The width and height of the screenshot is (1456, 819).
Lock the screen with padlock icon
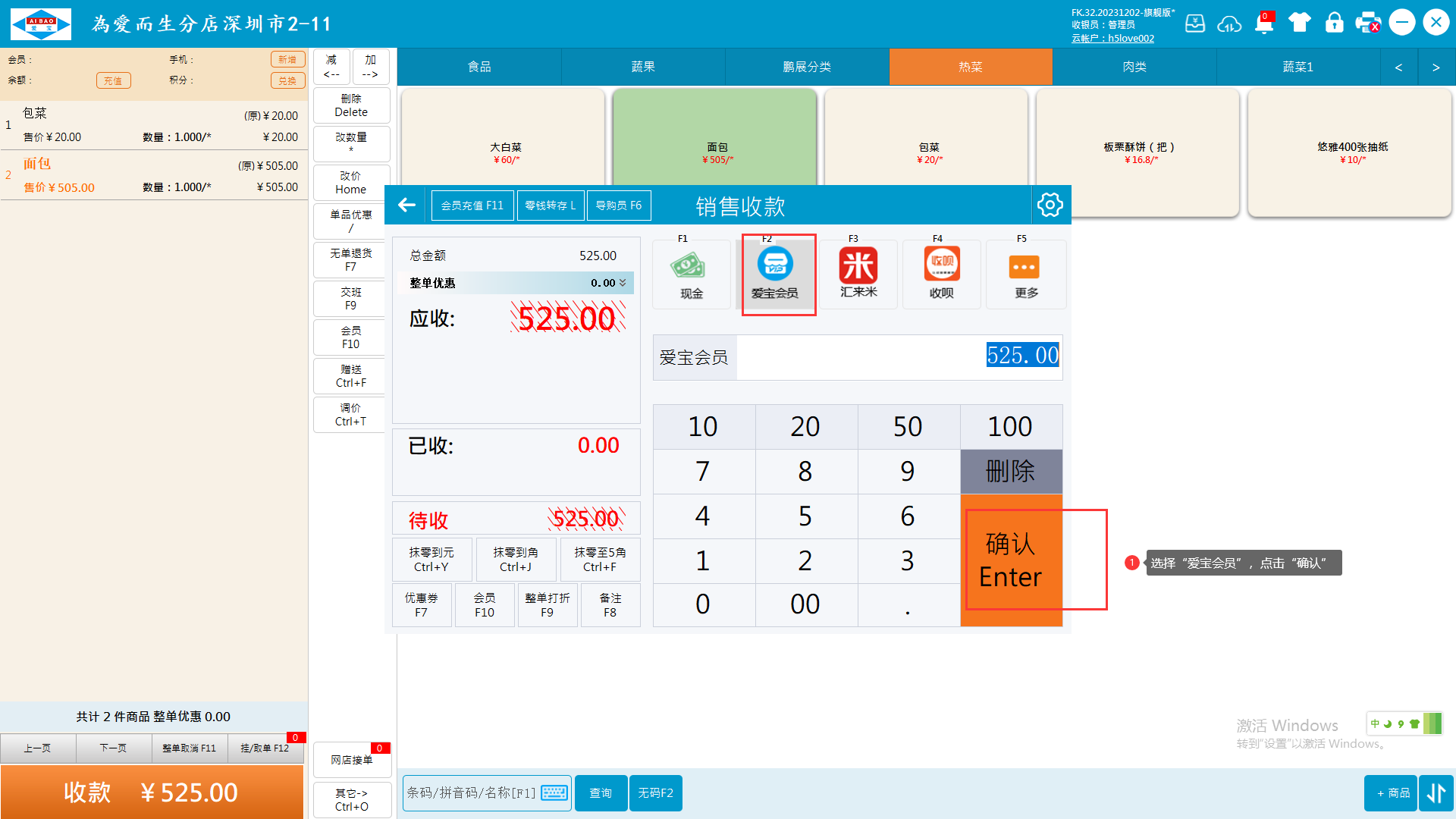click(1334, 23)
